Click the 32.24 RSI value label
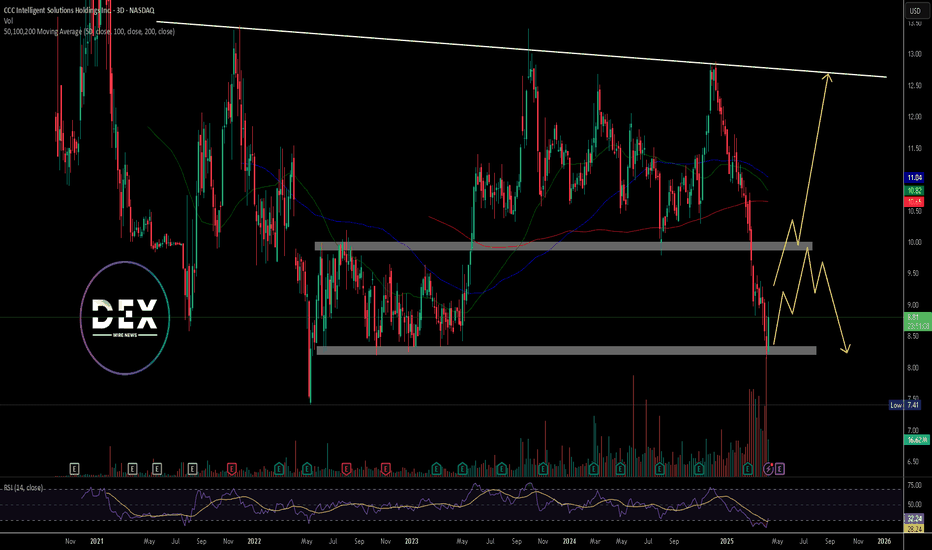The image size is (932, 550). click(915, 518)
